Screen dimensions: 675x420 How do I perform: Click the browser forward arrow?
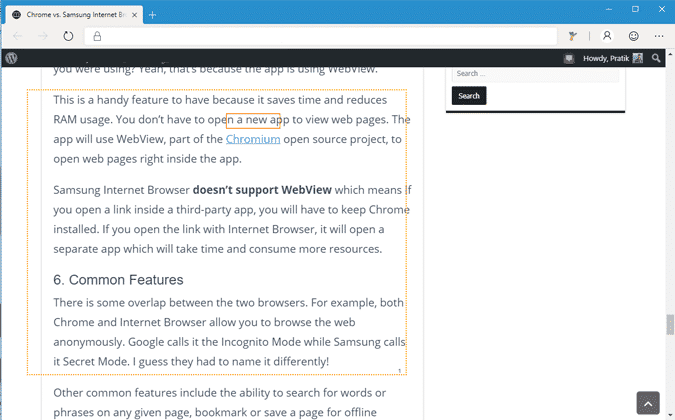[x=43, y=36]
